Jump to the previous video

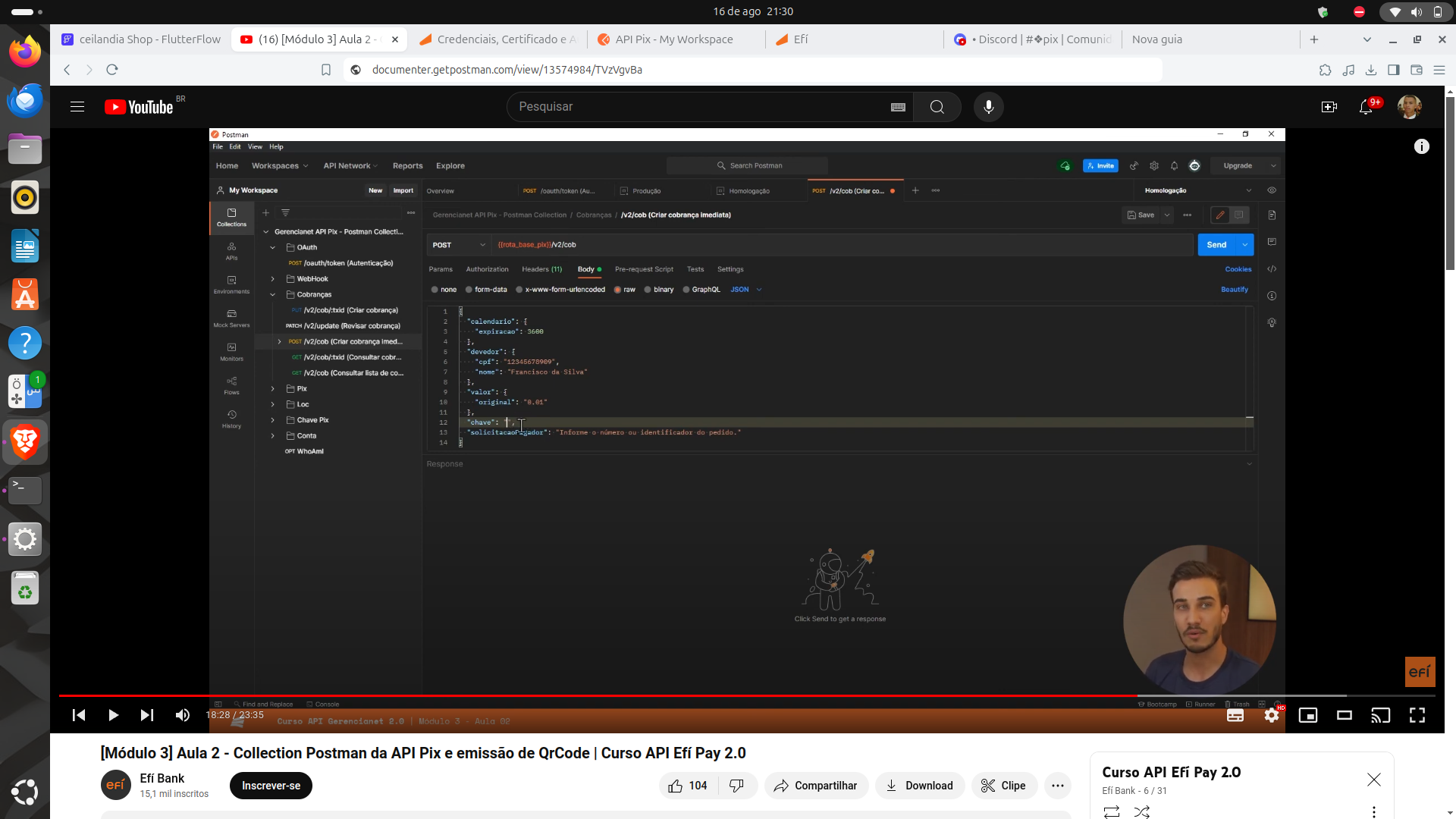point(79,715)
